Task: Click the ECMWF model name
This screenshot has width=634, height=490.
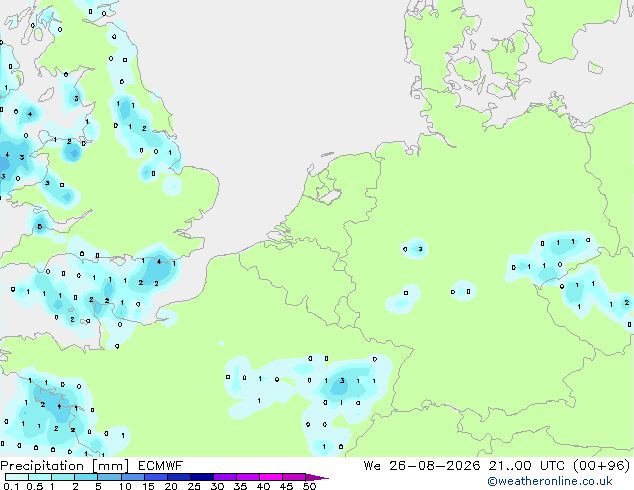Action: [160, 466]
